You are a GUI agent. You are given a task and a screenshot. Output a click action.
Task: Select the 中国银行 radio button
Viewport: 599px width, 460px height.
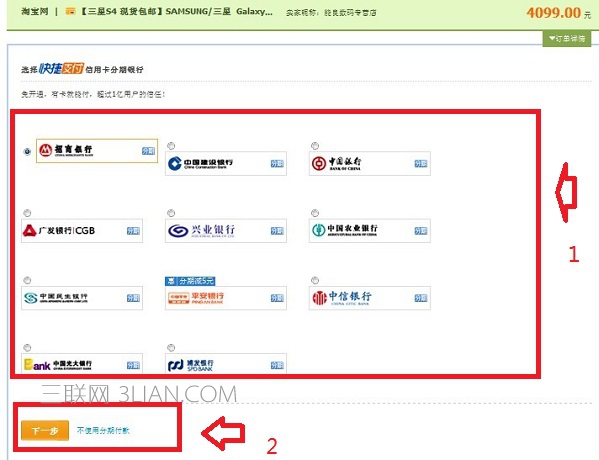point(315,146)
